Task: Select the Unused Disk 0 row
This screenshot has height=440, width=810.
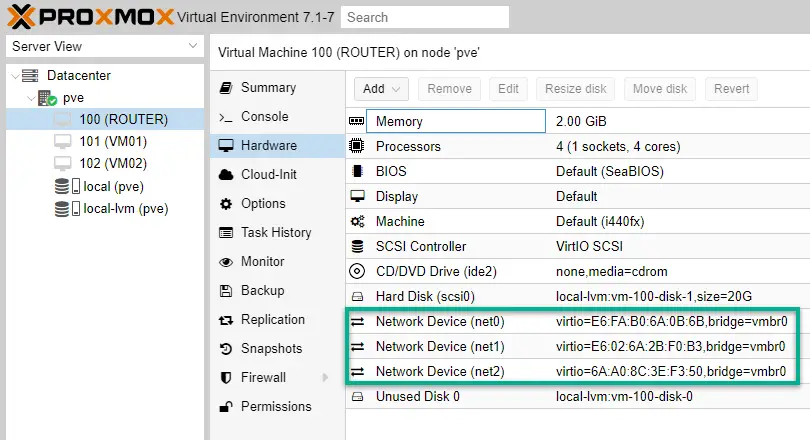Action: pos(578,396)
